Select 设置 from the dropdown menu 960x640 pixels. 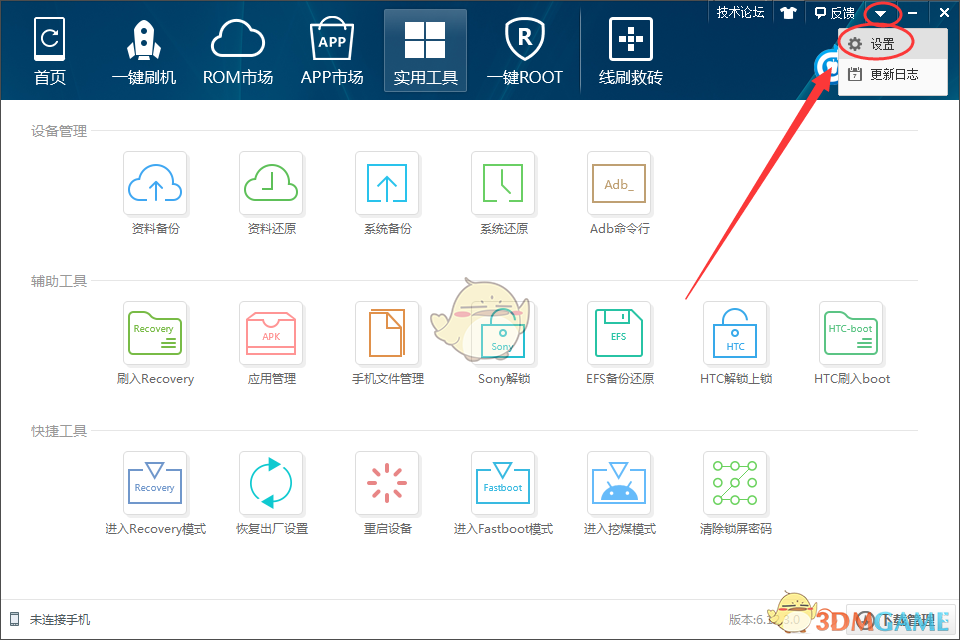tap(881, 44)
